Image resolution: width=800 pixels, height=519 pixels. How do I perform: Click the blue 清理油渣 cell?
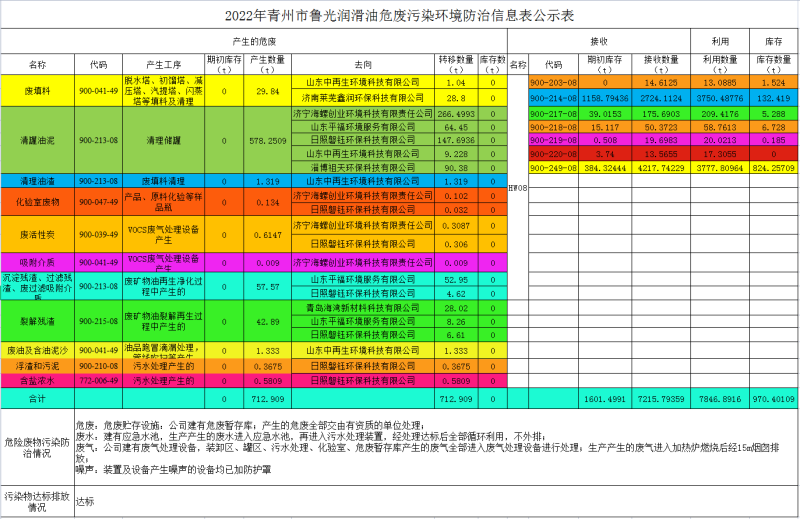pos(37,181)
